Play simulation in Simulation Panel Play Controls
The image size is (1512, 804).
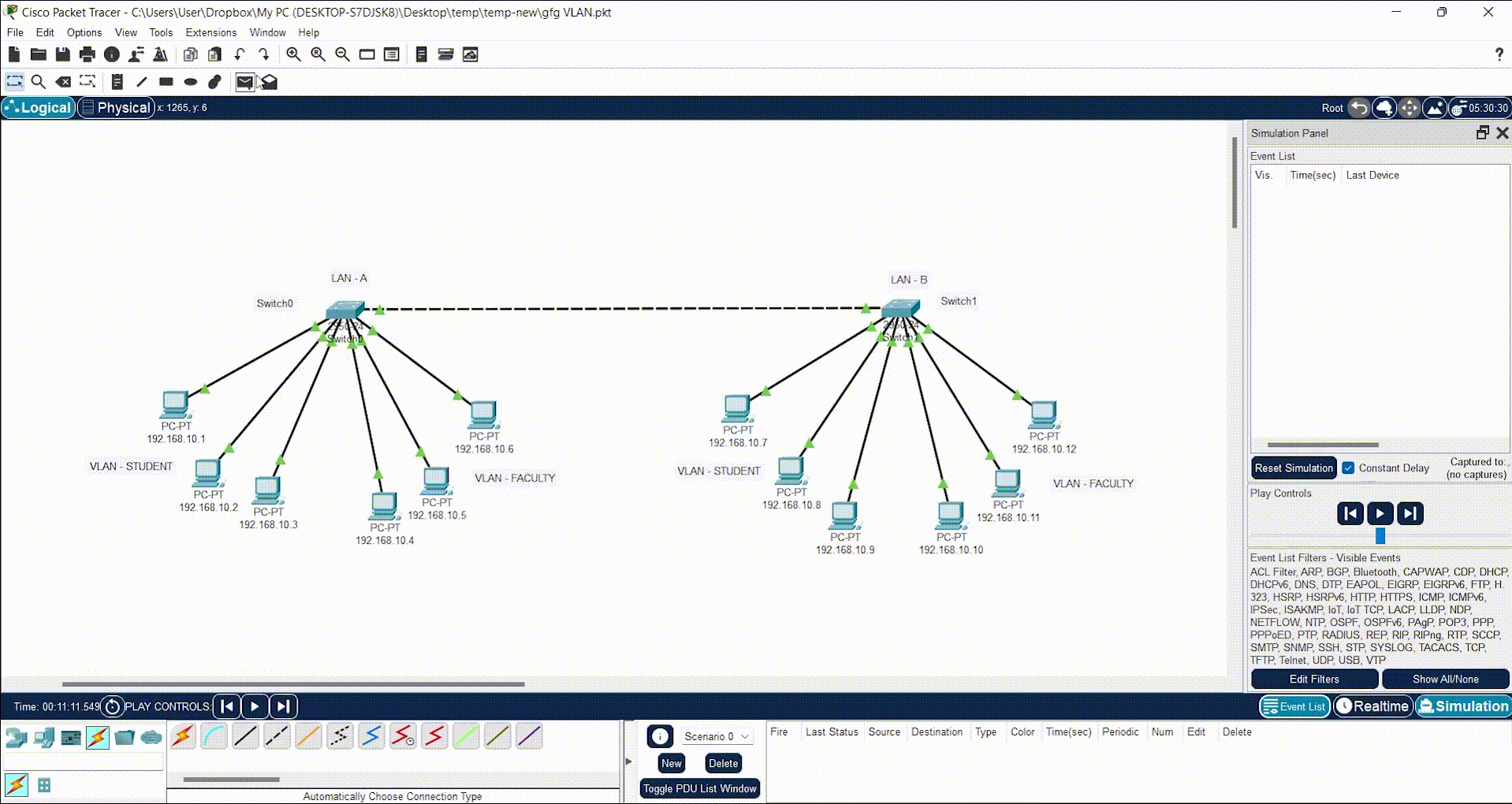click(1380, 514)
